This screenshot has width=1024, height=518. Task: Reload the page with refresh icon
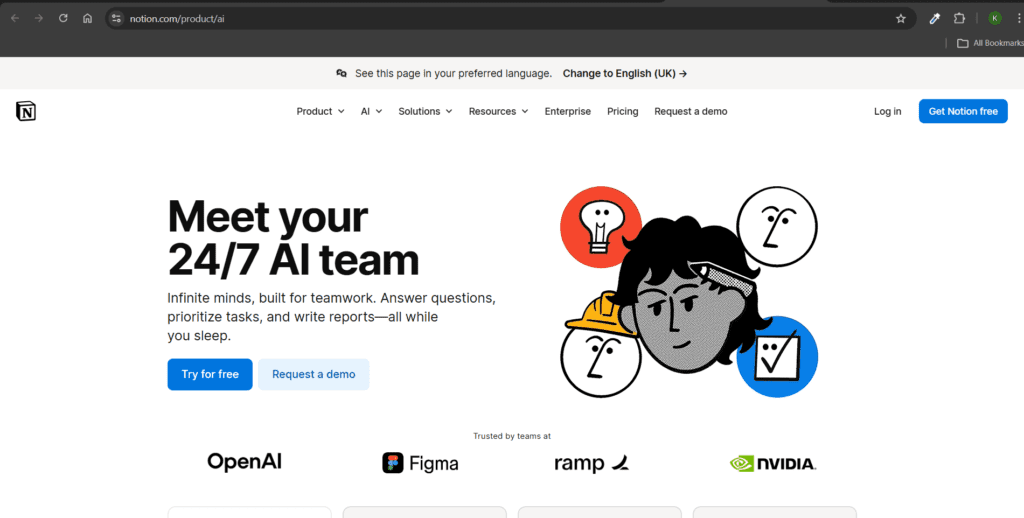pyautogui.click(x=63, y=18)
